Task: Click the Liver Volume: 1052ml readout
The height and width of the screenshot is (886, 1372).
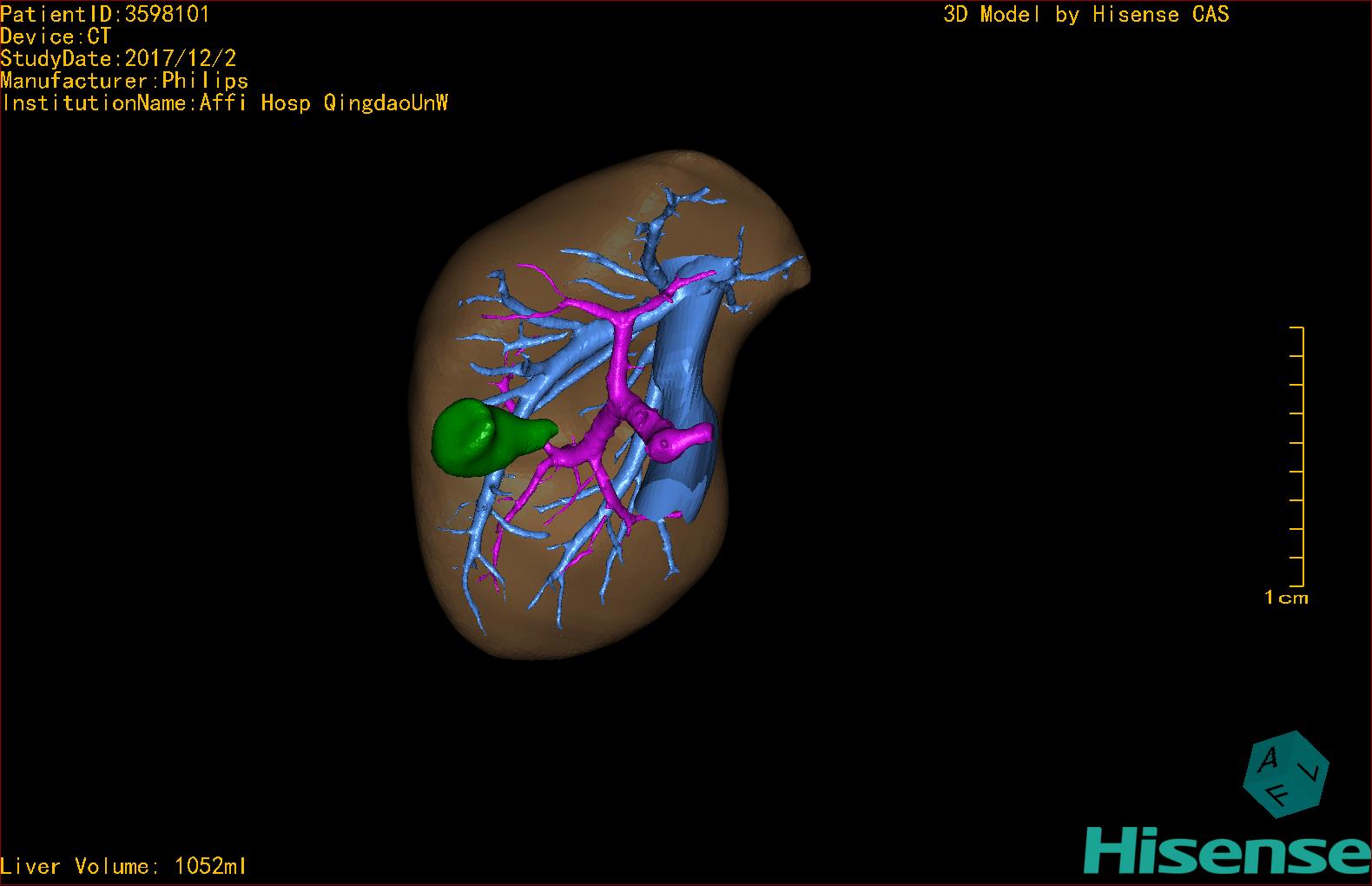Action: 123,866
